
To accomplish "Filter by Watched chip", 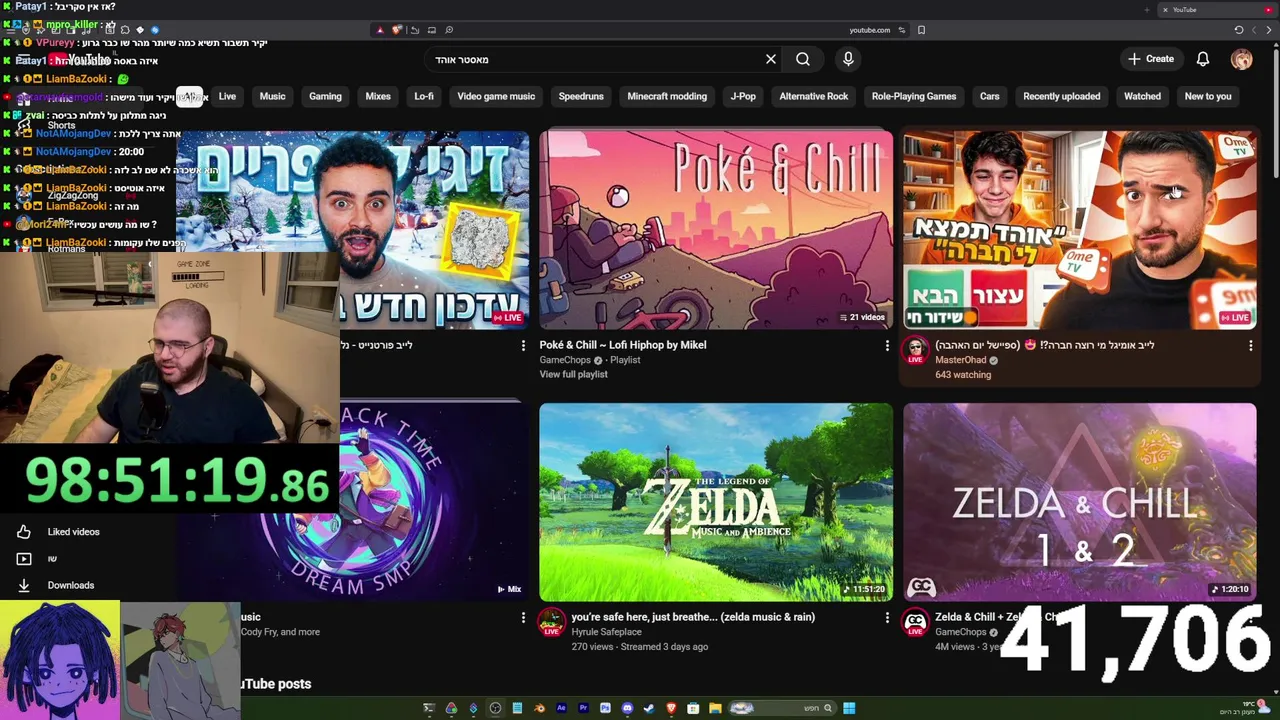I will (x=1142, y=96).
